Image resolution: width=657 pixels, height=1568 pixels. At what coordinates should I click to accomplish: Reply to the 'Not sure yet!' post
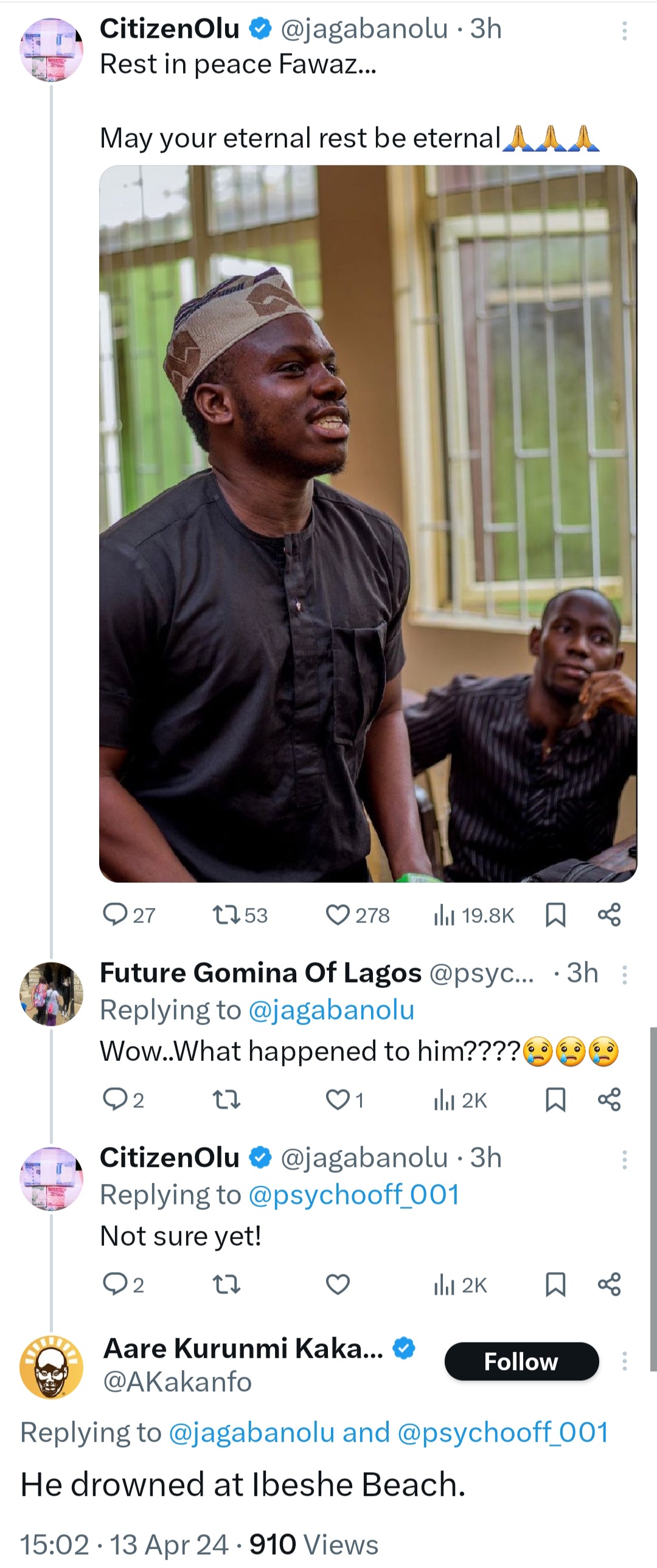click(x=115, y=1283)
